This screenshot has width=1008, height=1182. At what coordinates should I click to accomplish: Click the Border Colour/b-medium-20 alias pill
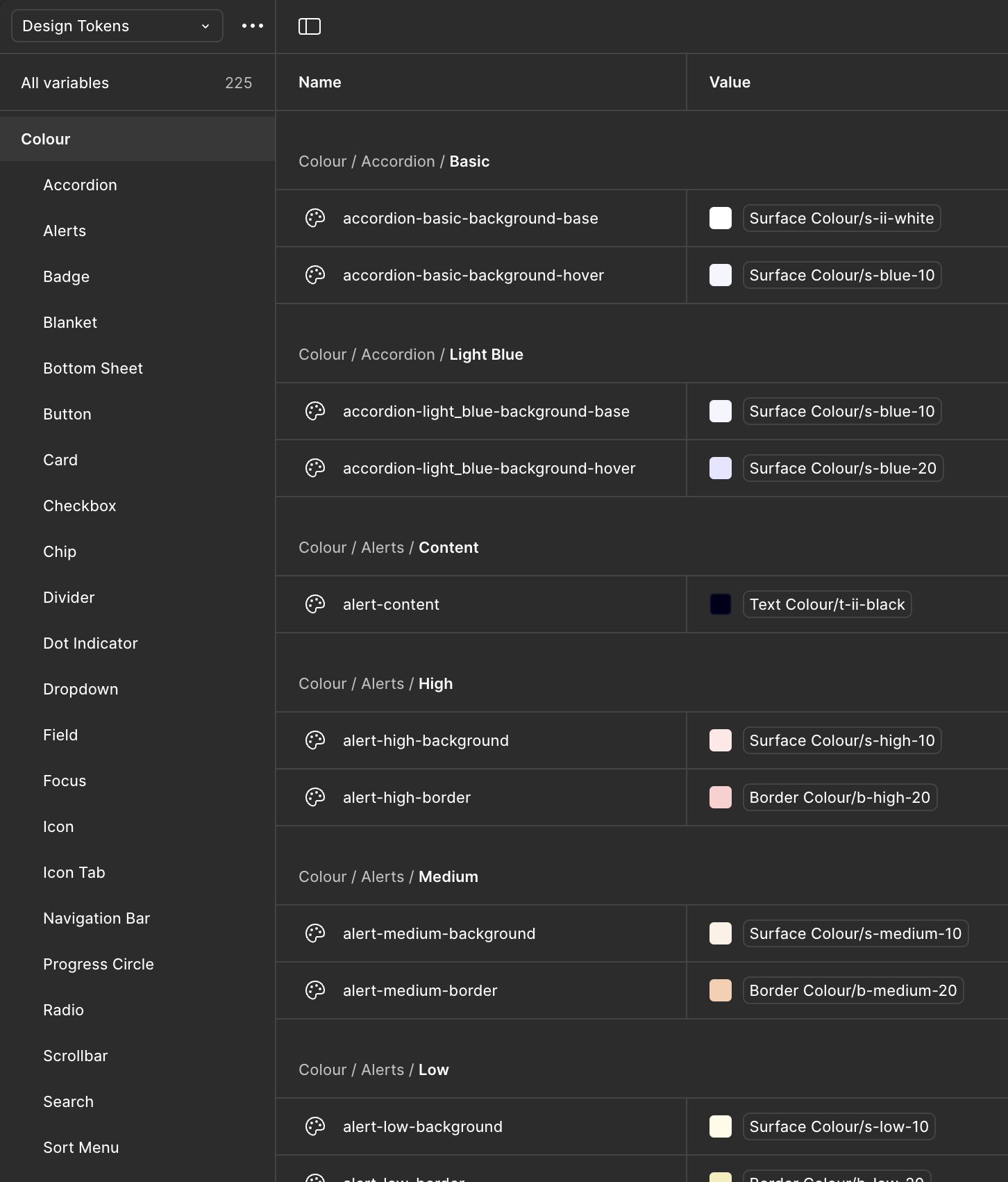coord(852,990)
